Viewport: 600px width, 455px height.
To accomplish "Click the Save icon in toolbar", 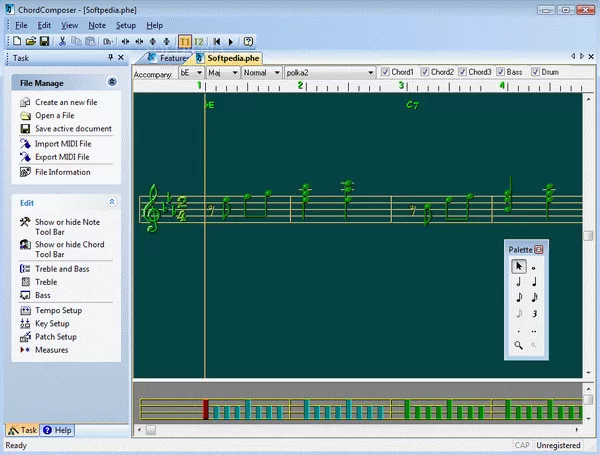I will point(45,41).
